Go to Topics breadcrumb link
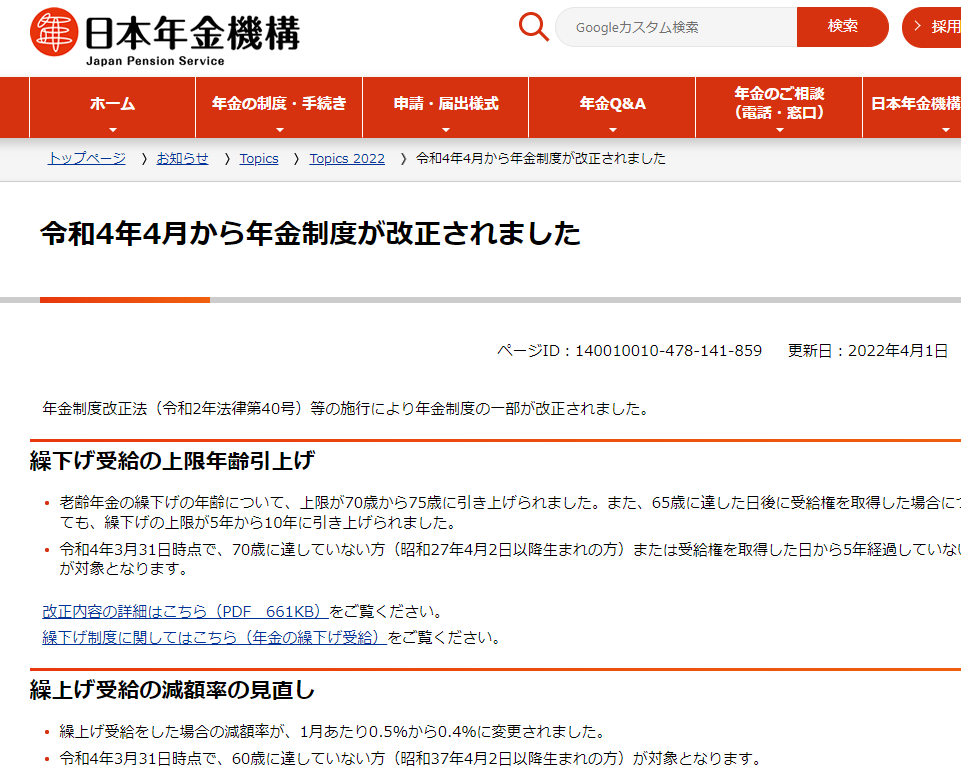 pyautogui.click(x=259, y=159)
